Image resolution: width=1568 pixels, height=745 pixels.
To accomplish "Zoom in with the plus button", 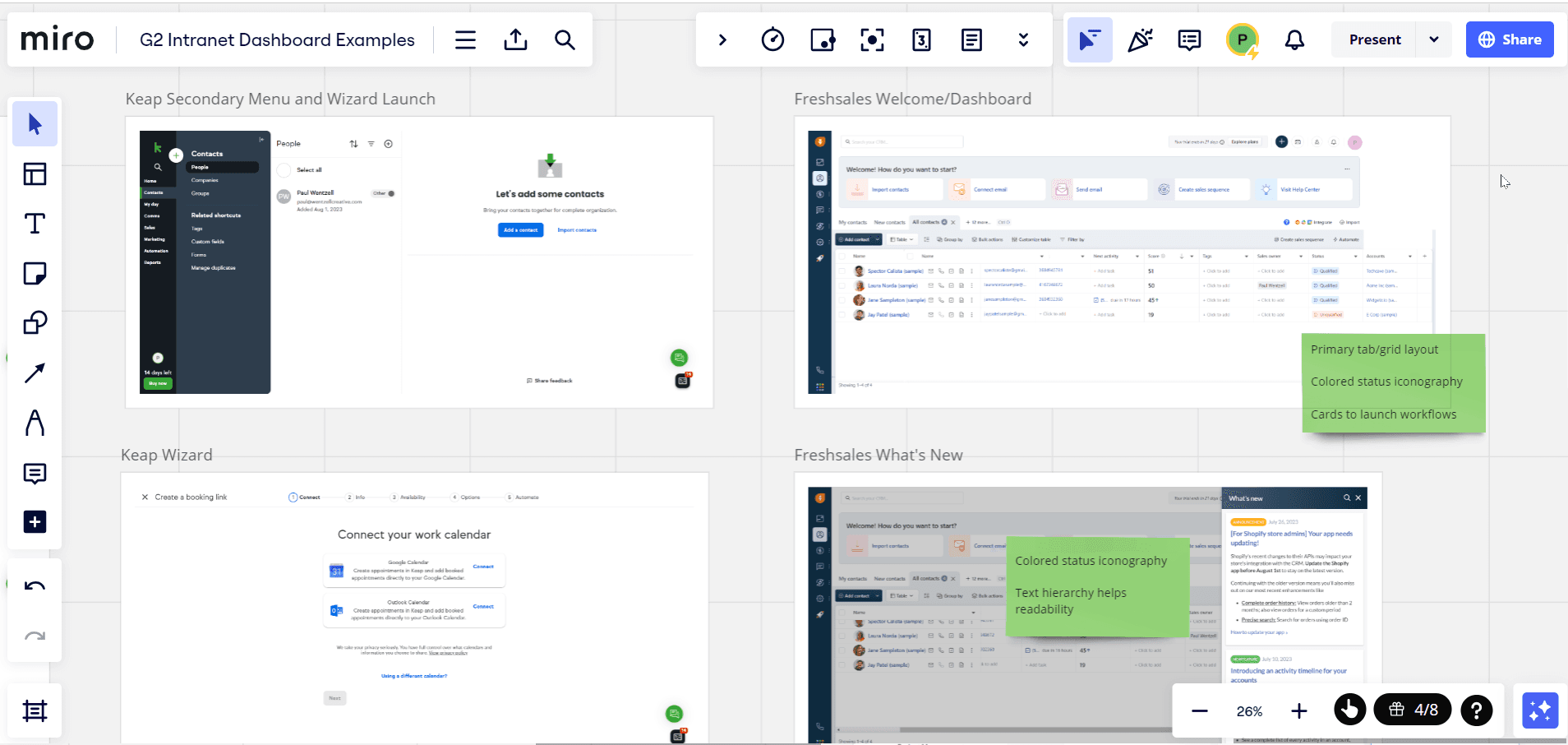I will coord(1298,711).
